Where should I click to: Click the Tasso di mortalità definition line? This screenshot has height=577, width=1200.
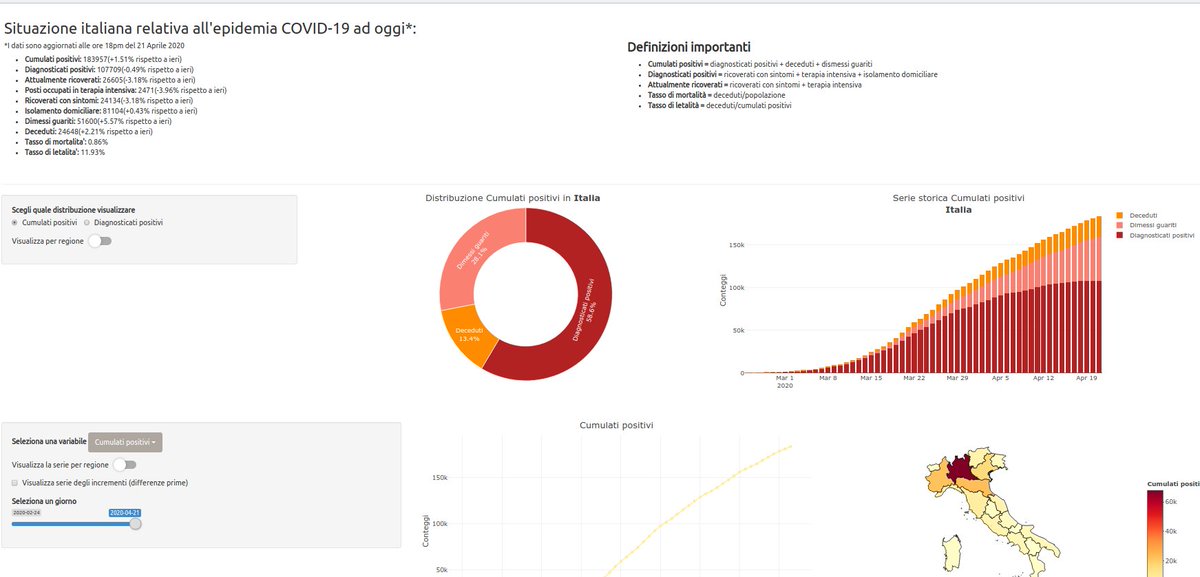click(x=716, y=95)
